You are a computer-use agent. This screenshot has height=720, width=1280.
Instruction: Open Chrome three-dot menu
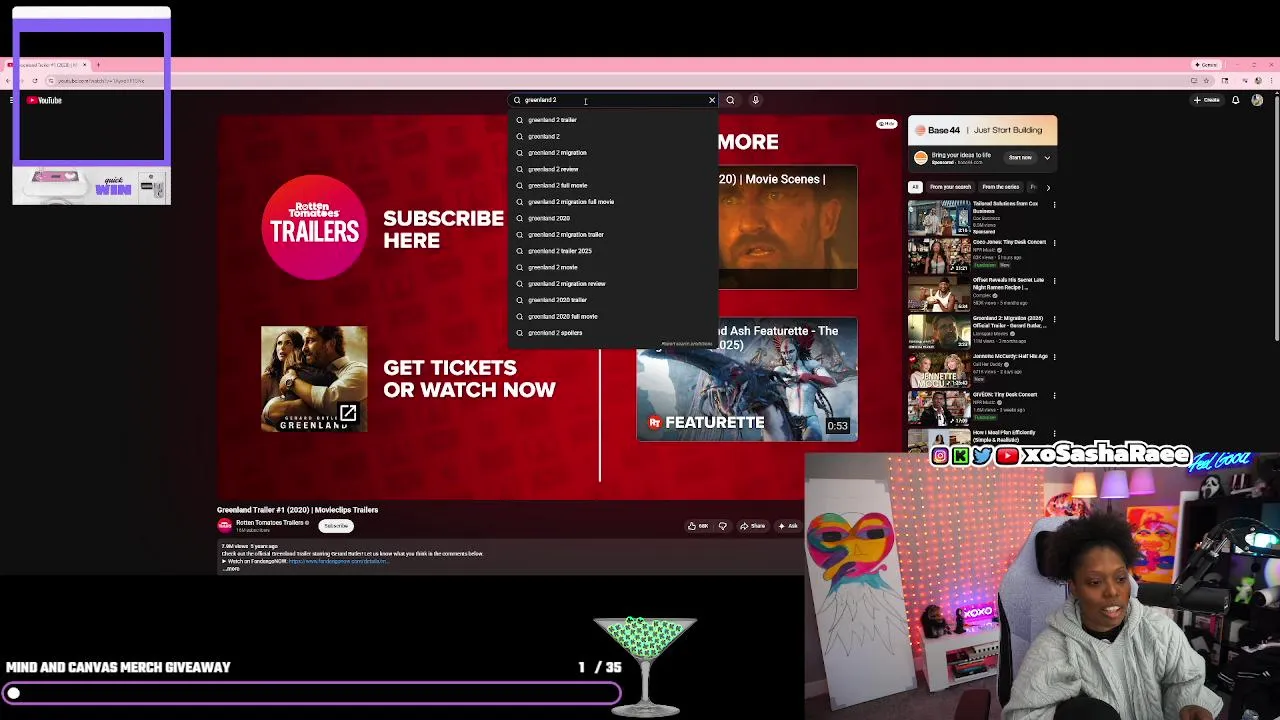coord(1270,80)
